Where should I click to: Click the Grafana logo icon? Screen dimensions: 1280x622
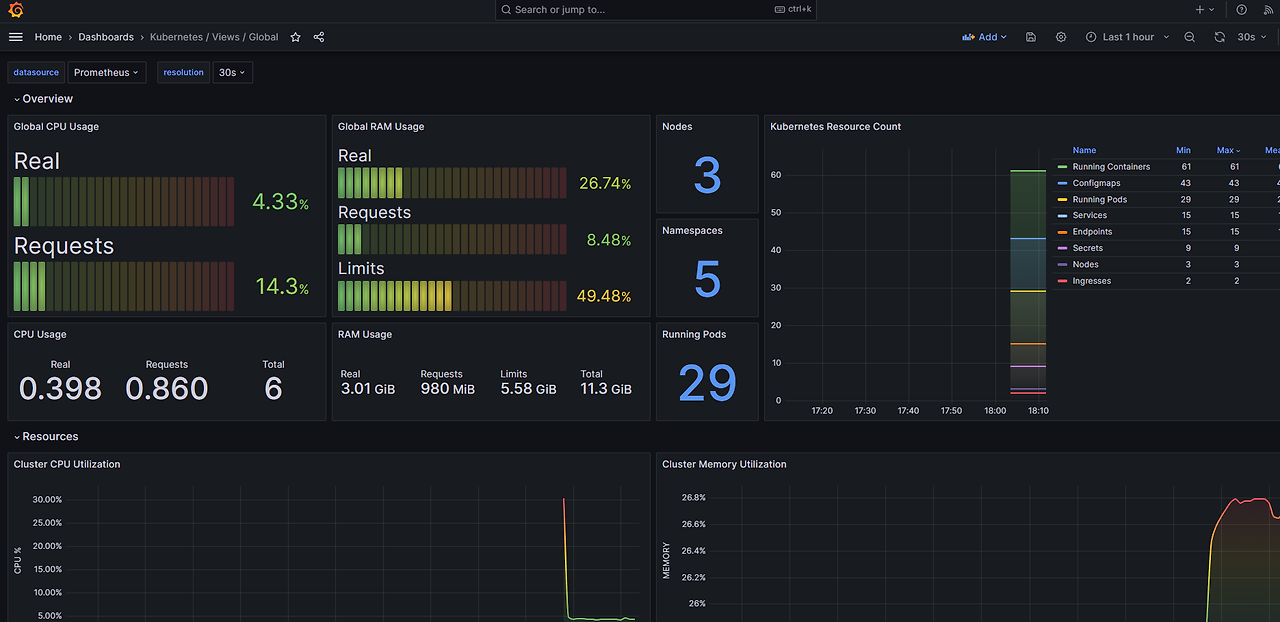16,10
